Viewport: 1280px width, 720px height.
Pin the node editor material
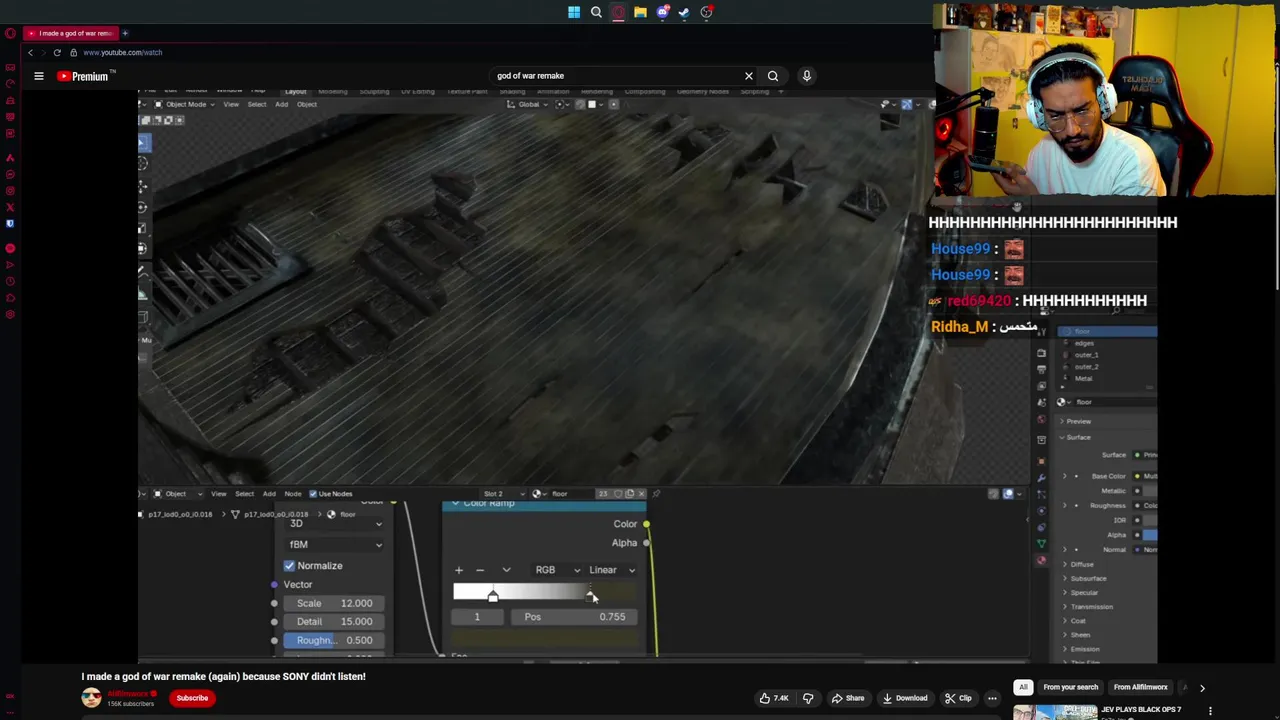pyautogui.click(x=656, y=494)
